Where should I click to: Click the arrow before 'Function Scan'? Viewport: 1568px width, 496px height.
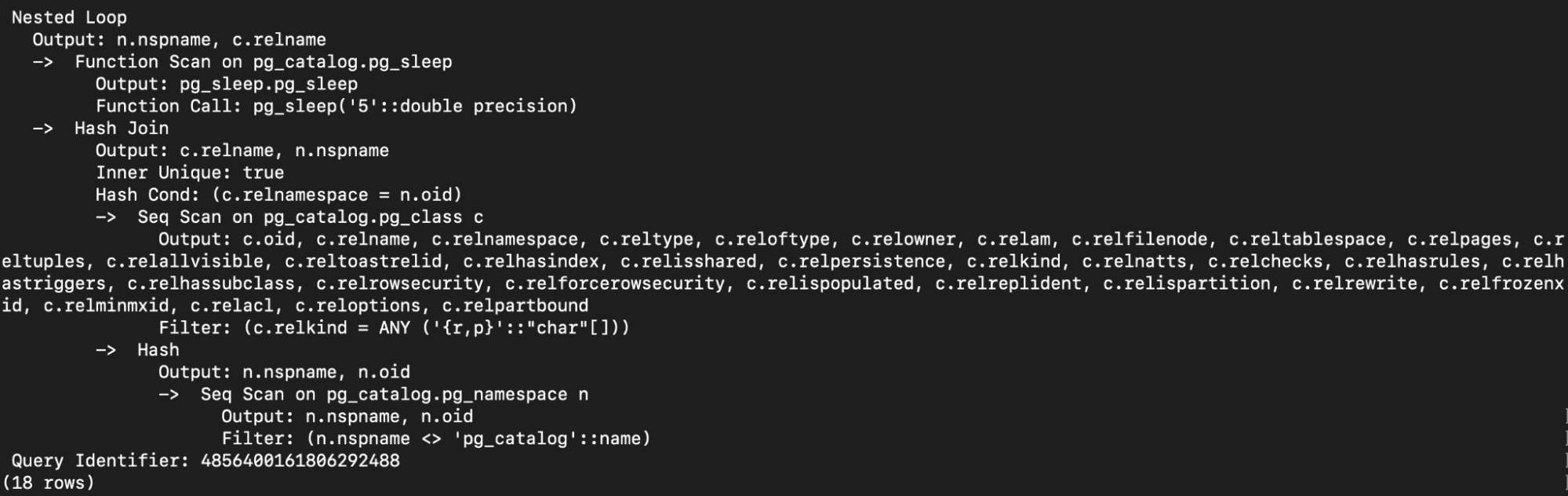click(42, 62)
